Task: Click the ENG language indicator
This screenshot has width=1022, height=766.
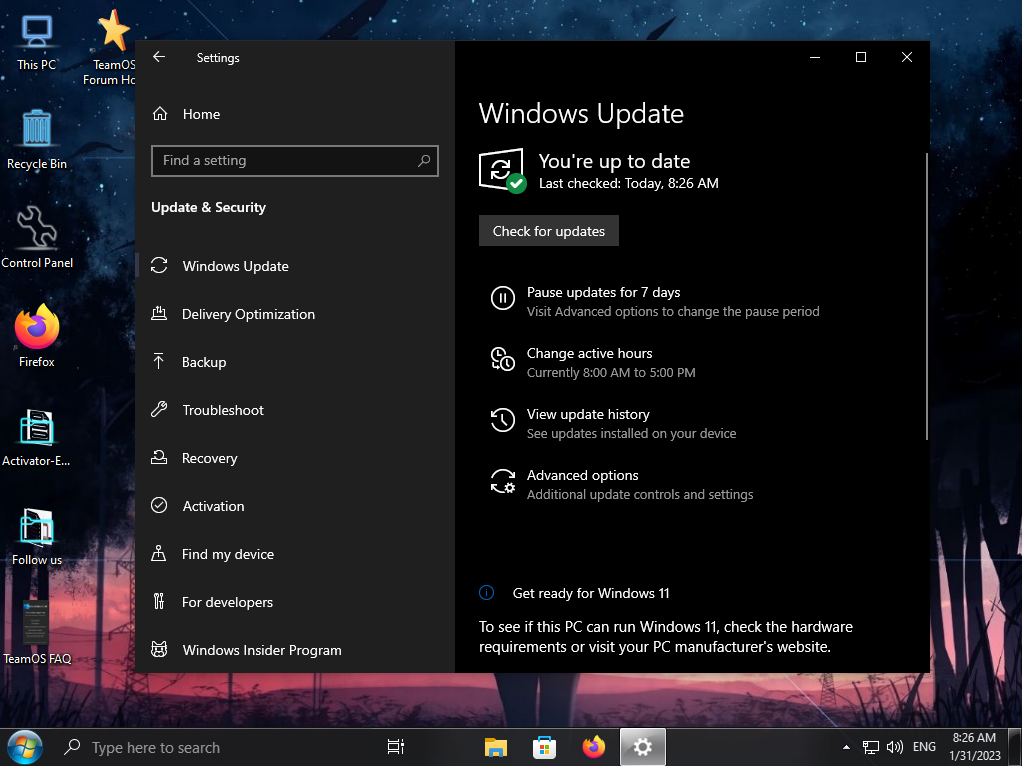Action: [x=924, y=747]
